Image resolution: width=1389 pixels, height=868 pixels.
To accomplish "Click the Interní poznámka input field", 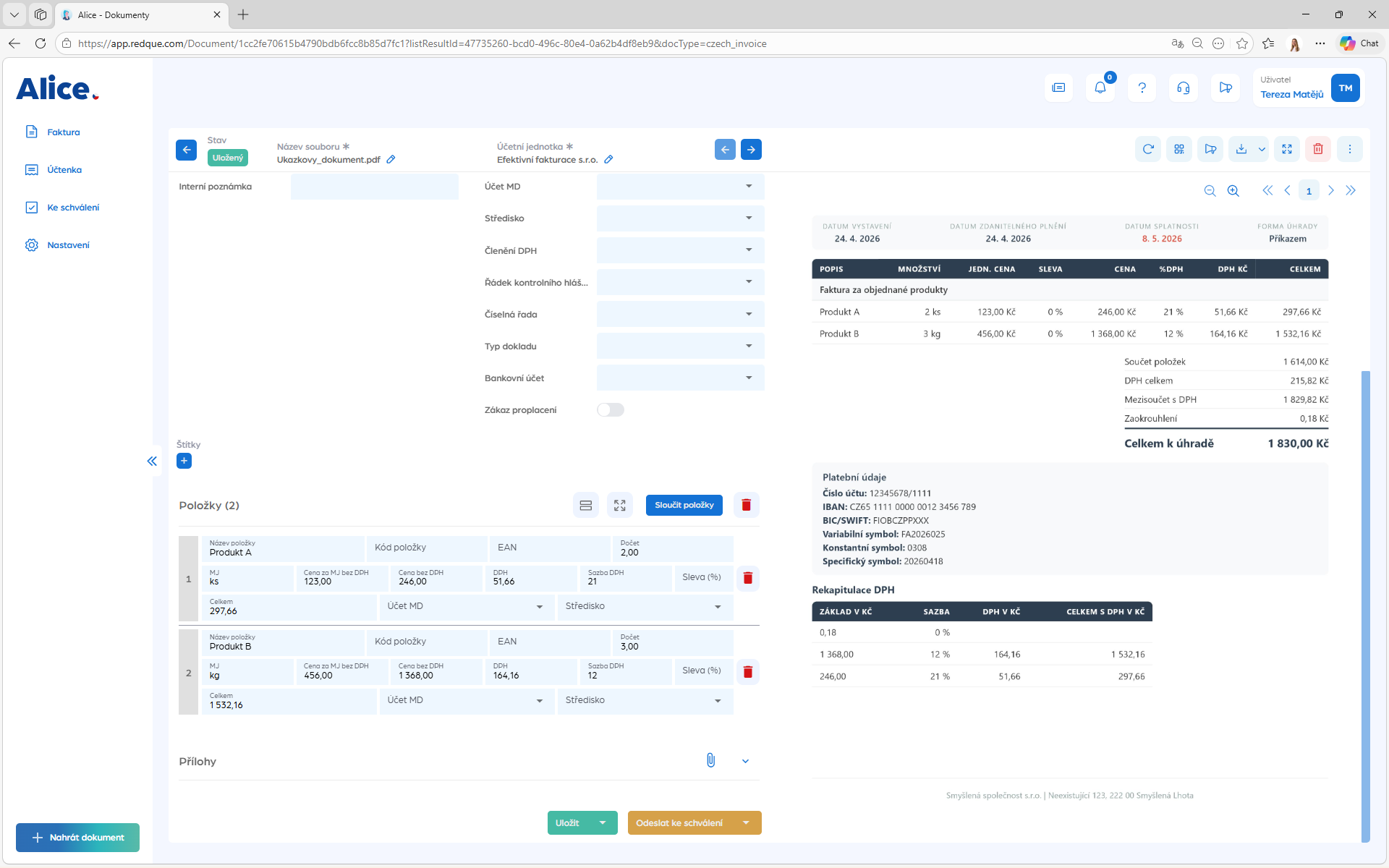I will (x=375, y=187).
